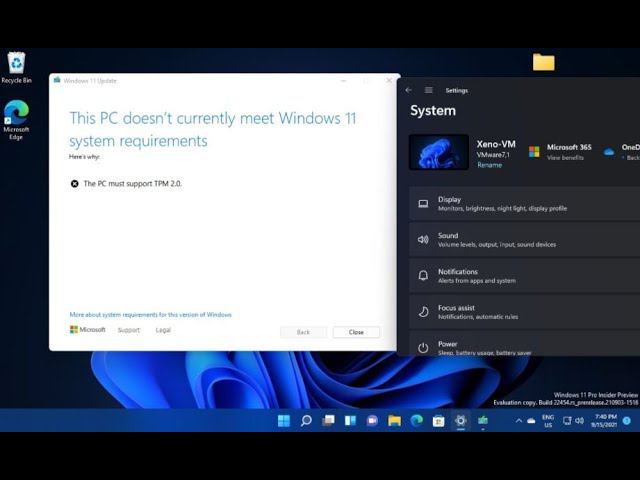Show hidden tray icons chevron
The width and height of the screenshot is (640, 480).
[518, 420]
